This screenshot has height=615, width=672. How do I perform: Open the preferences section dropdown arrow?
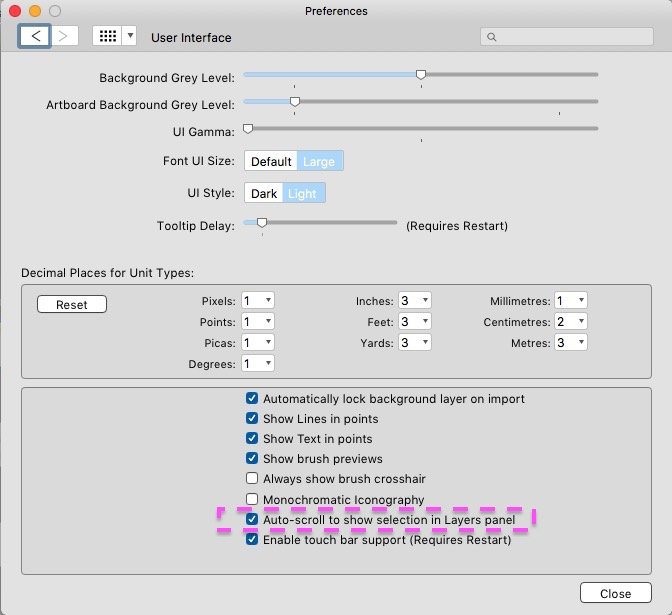coord(129,36)
